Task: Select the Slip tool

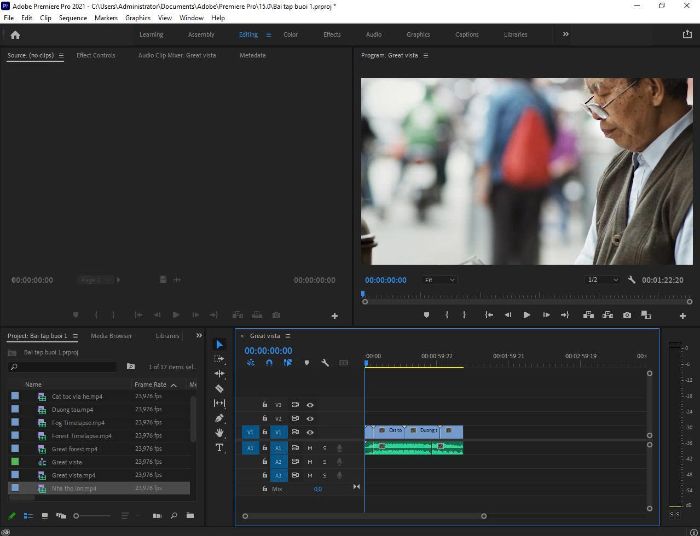Action: (219, 403)
